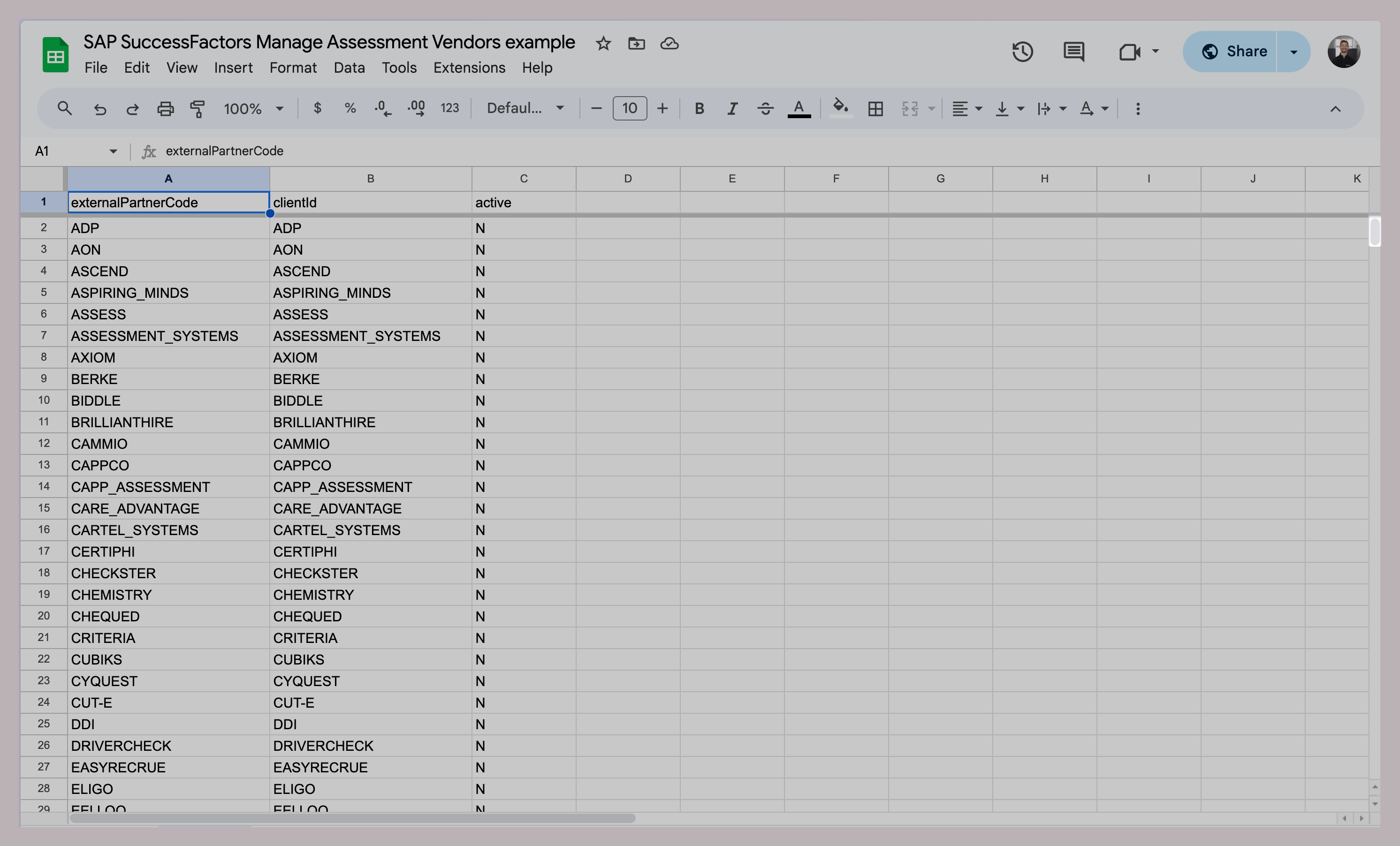Star this spreadsheet
Viewport: 1400px width, 846px height.
point(603,43)
